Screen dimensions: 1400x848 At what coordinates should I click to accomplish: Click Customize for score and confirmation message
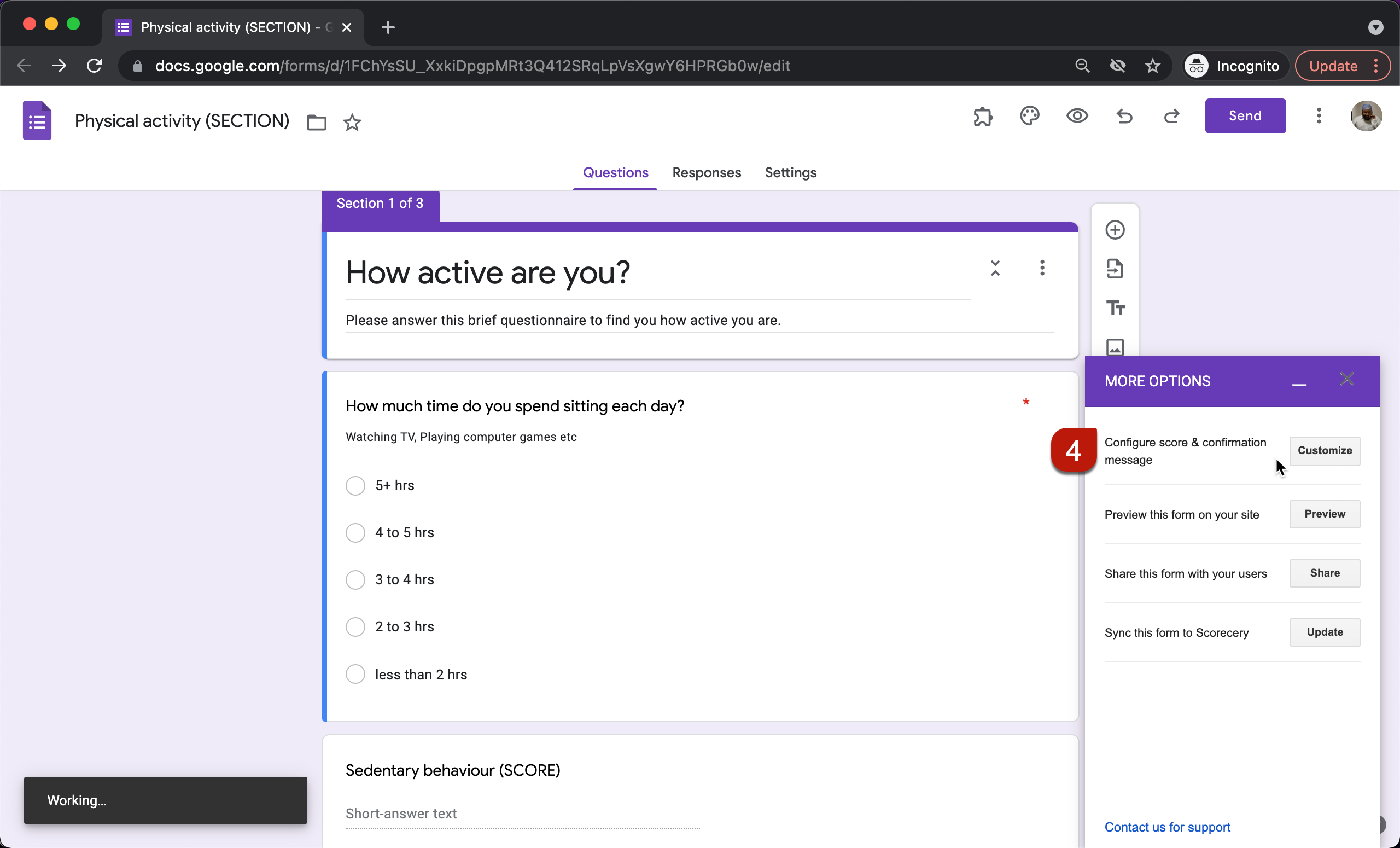coord(1325,451)
